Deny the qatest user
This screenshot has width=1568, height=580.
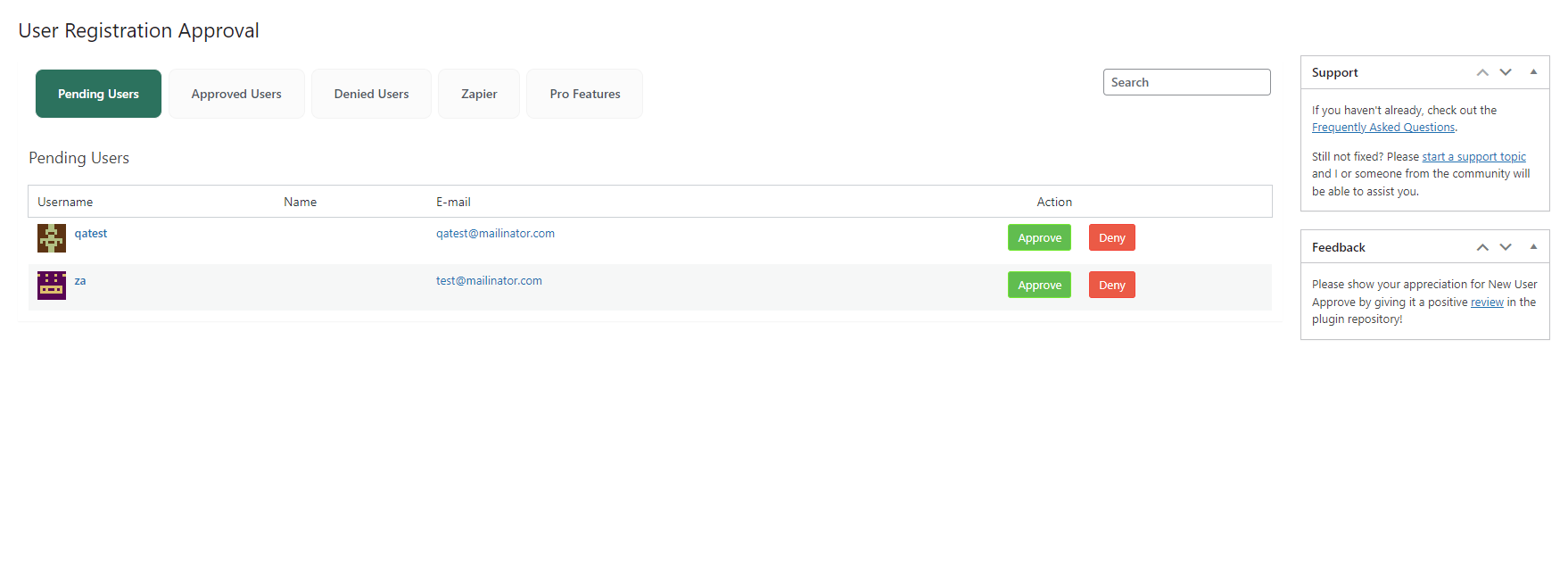point(1111,238)
